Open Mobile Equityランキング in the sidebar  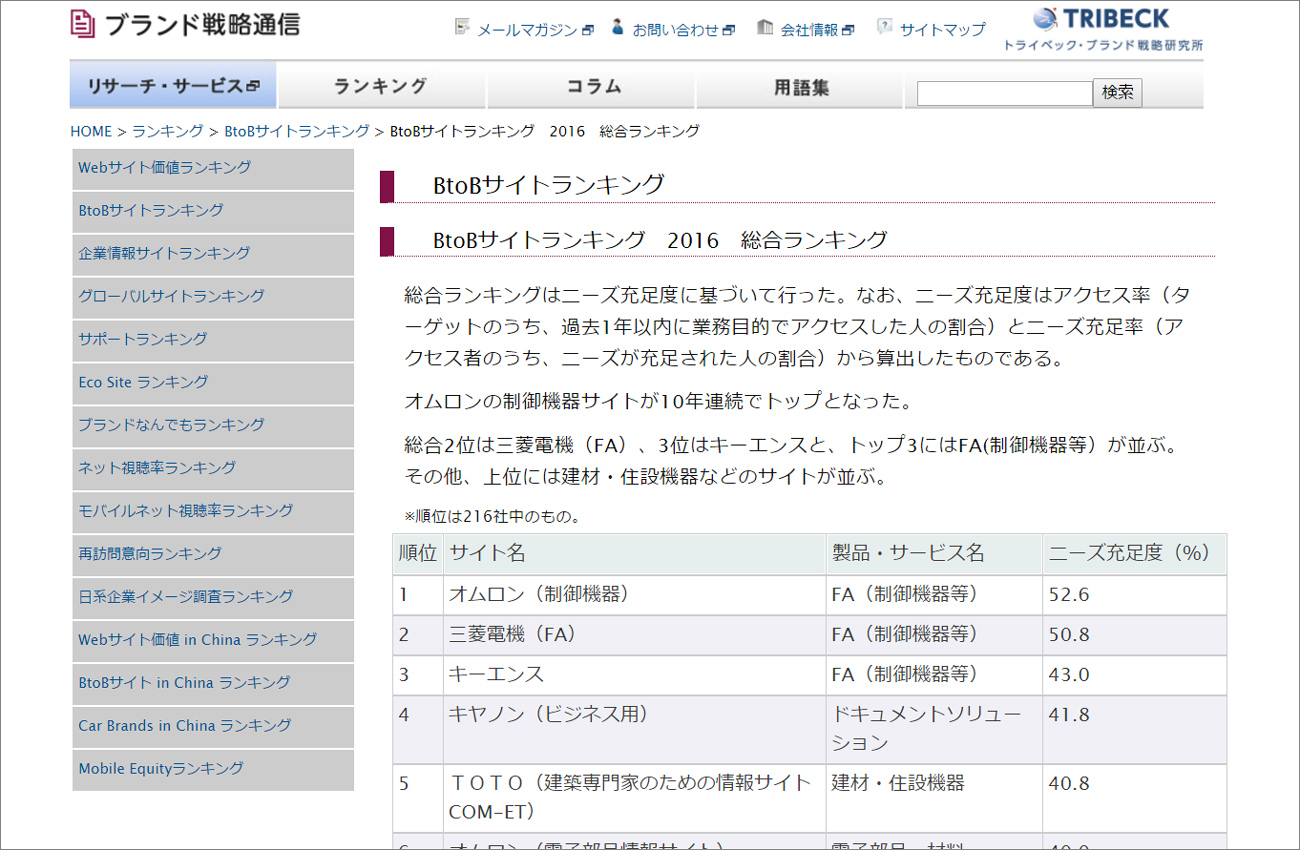212,770
